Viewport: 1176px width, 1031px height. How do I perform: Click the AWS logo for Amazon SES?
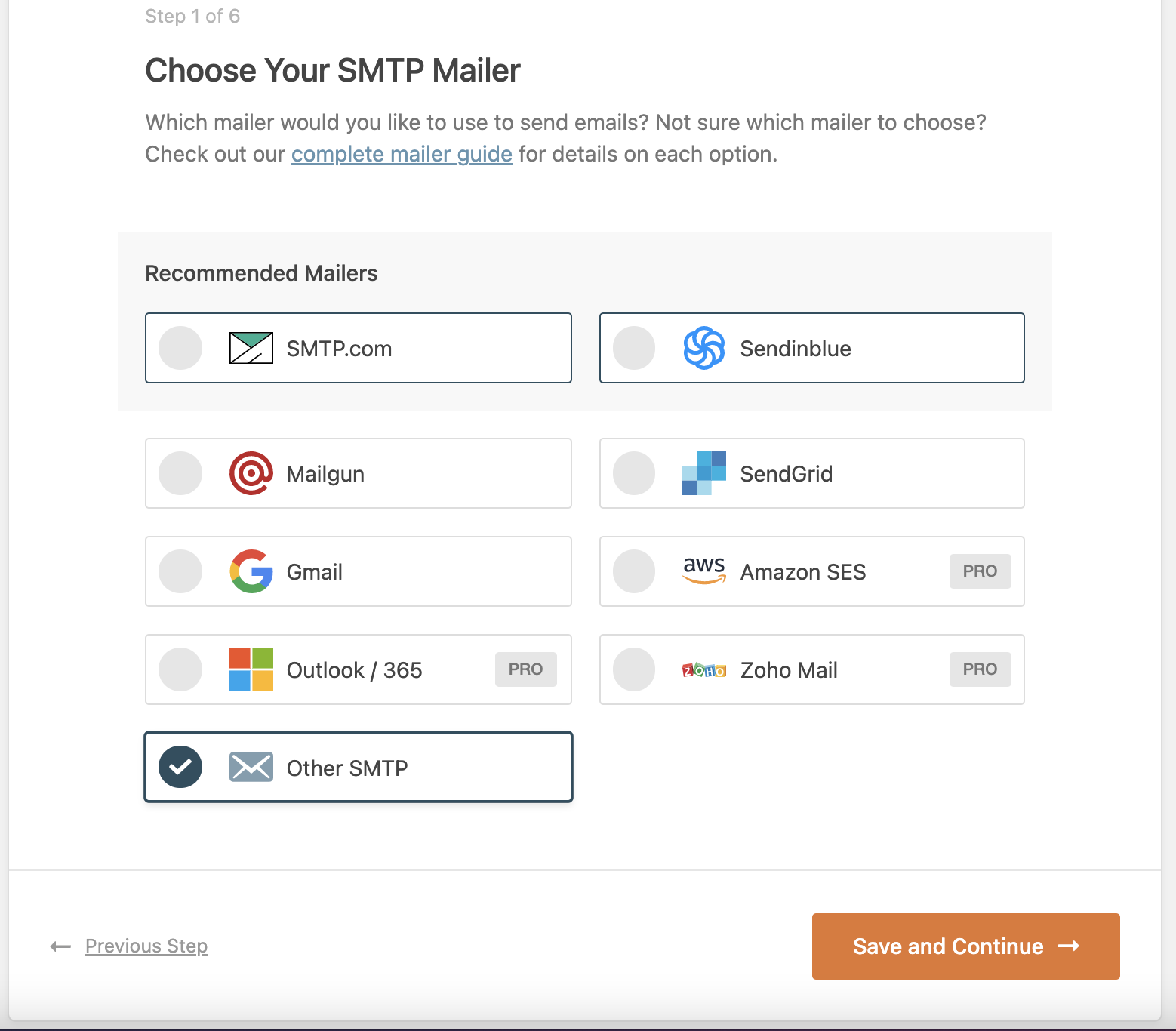click(704, 571)
